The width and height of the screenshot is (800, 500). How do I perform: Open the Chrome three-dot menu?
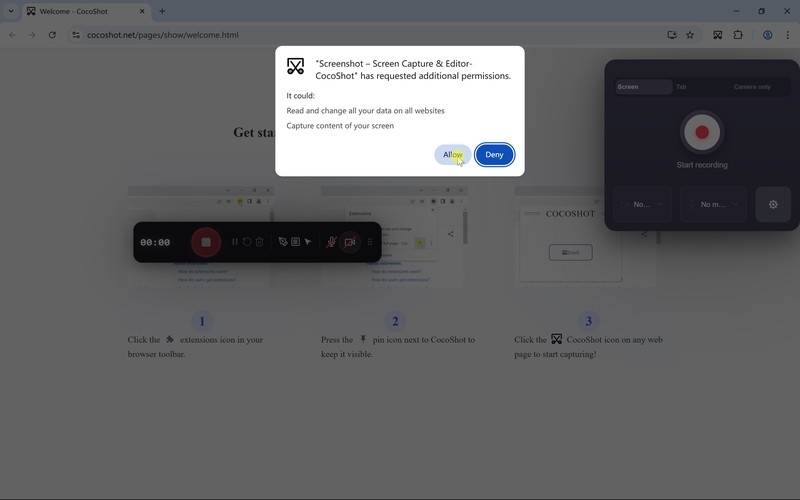coord(787,35)
